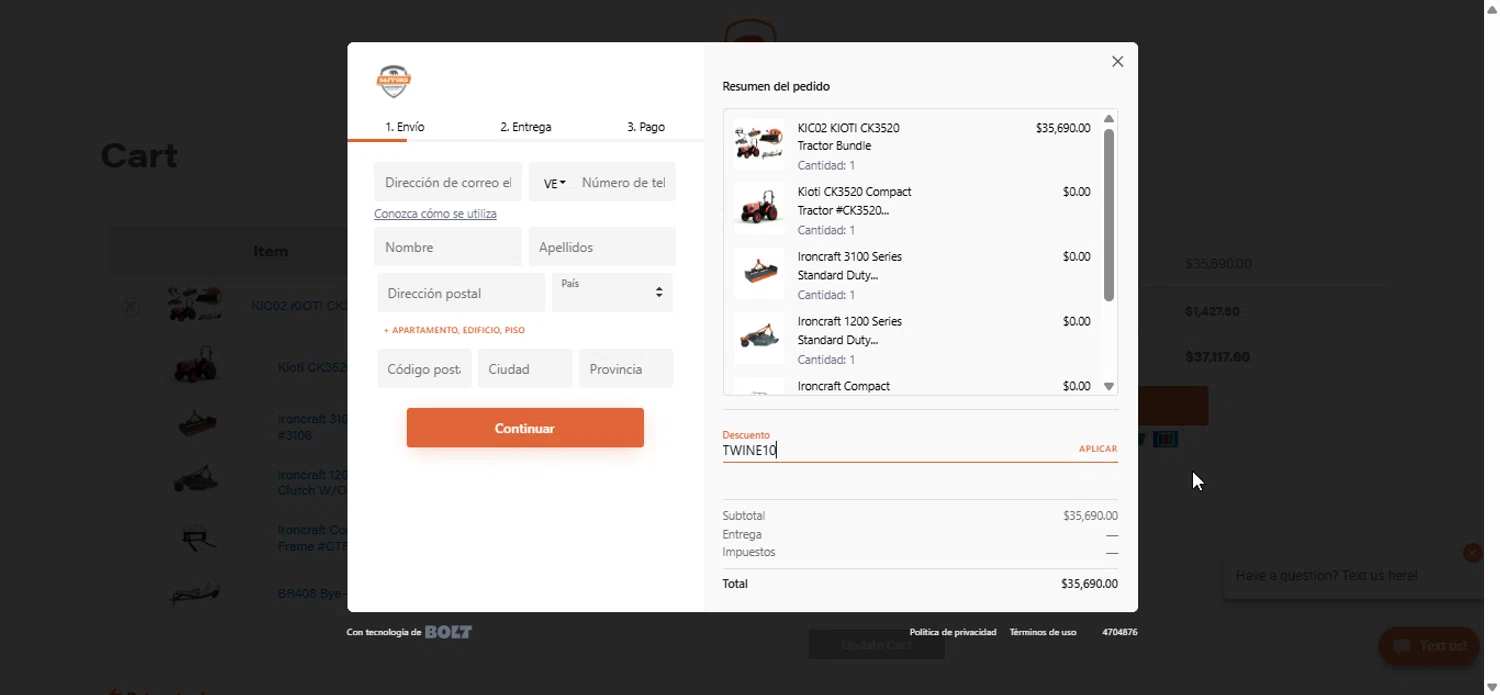
Task: Click order summary scrollbar up arrow
Action: pyautogui.click(x=1108, y=119)
